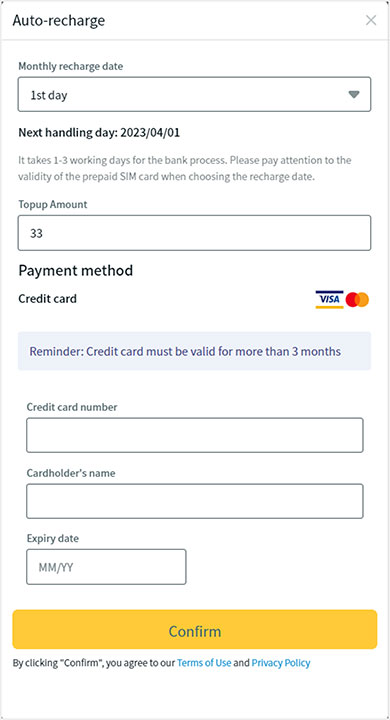Close the Auto-recharge dialog

371,20
